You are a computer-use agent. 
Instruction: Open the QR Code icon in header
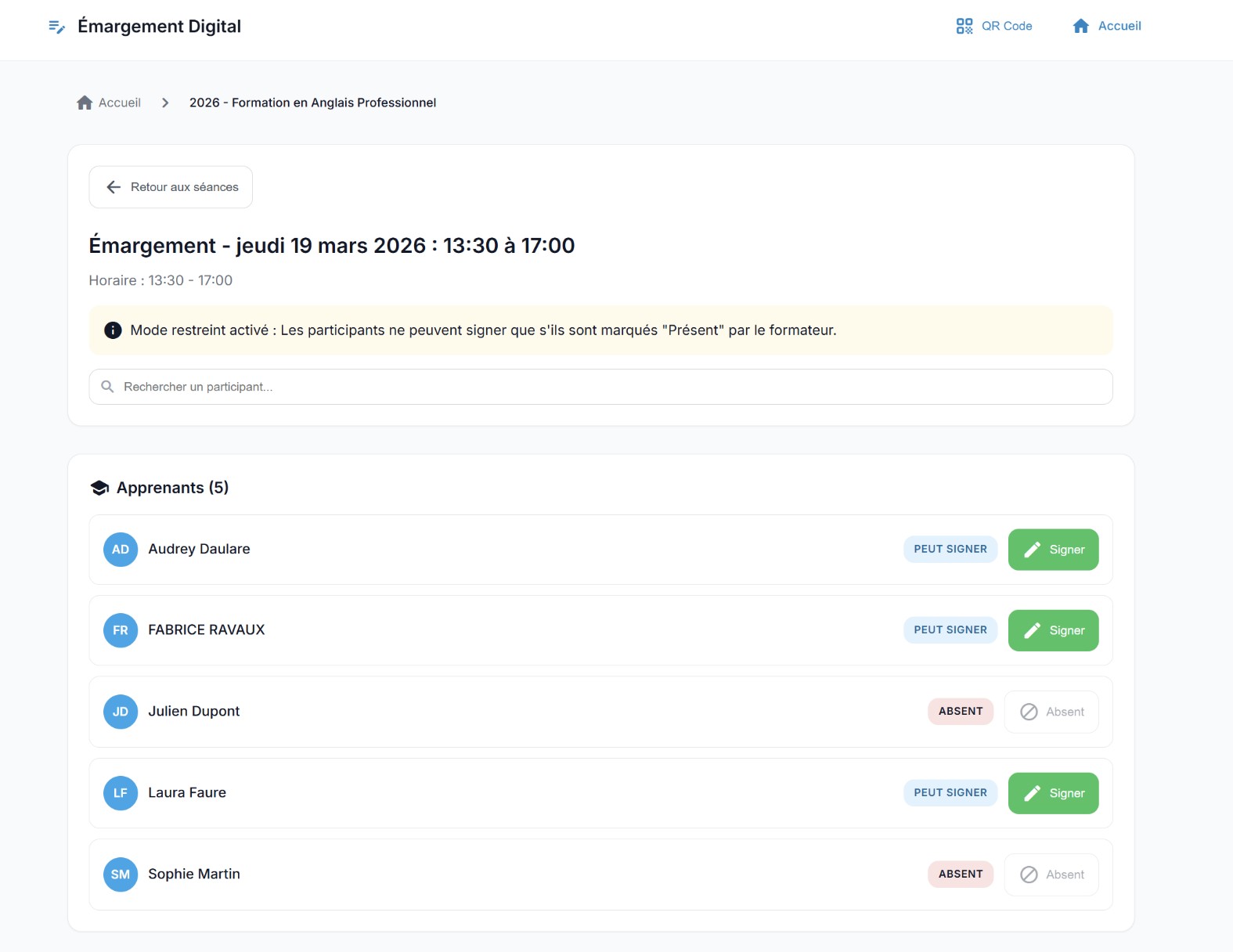(964, 26)
